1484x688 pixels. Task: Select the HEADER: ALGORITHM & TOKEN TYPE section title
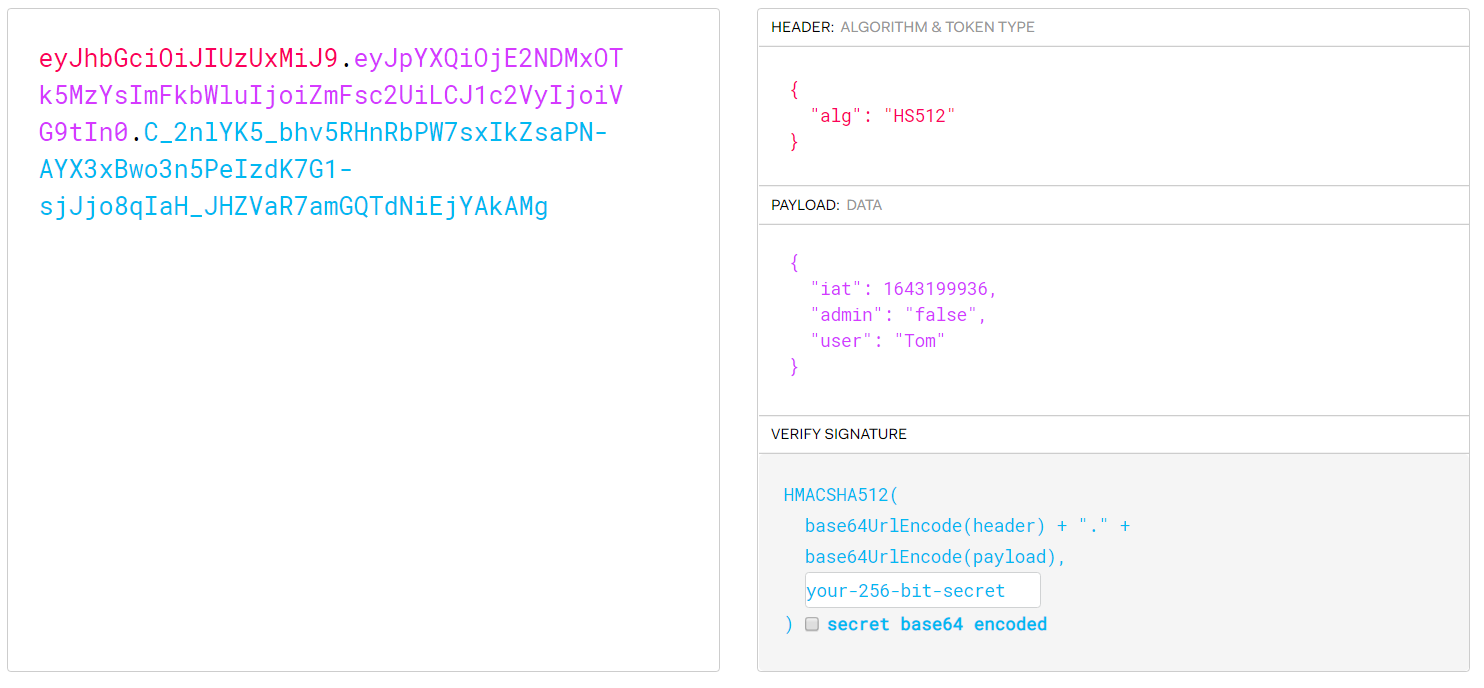pyautogui.click(x=902, y=27)
